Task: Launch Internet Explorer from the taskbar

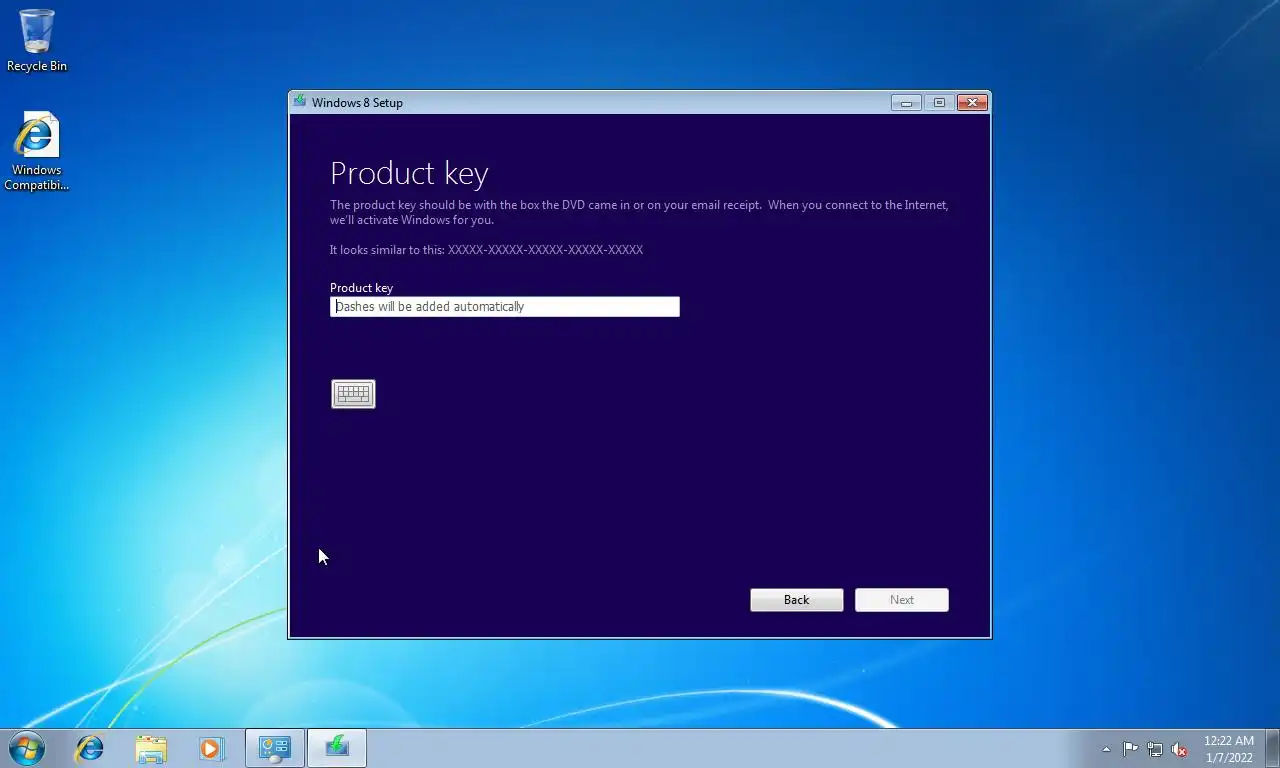Action: [90, 748]
